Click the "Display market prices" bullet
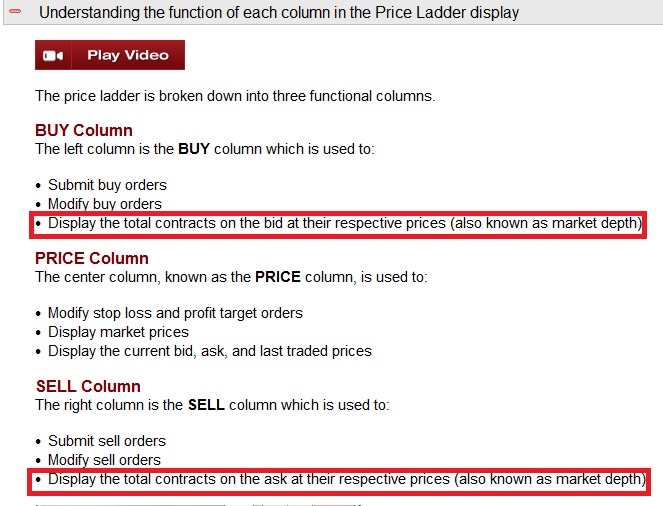 tap(118, 332)
